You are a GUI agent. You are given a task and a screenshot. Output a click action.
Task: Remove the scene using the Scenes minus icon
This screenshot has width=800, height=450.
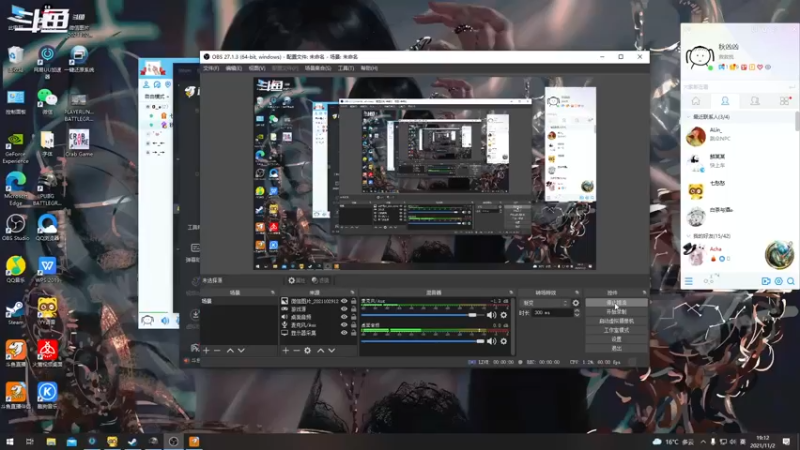[217, 351]
